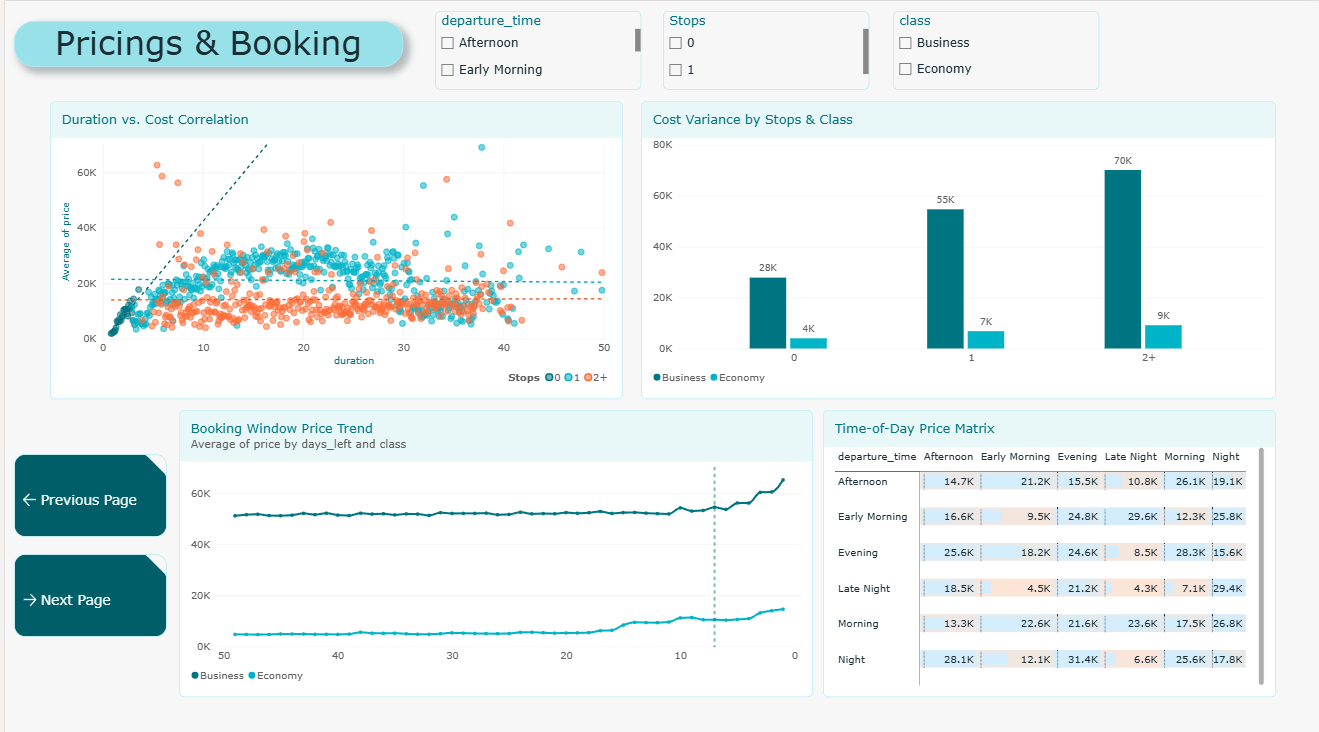The height and width of the screenshot is (732, 1319).
Task: Select the Afternoon row label in matrix
Action: (x=863, y=482)
